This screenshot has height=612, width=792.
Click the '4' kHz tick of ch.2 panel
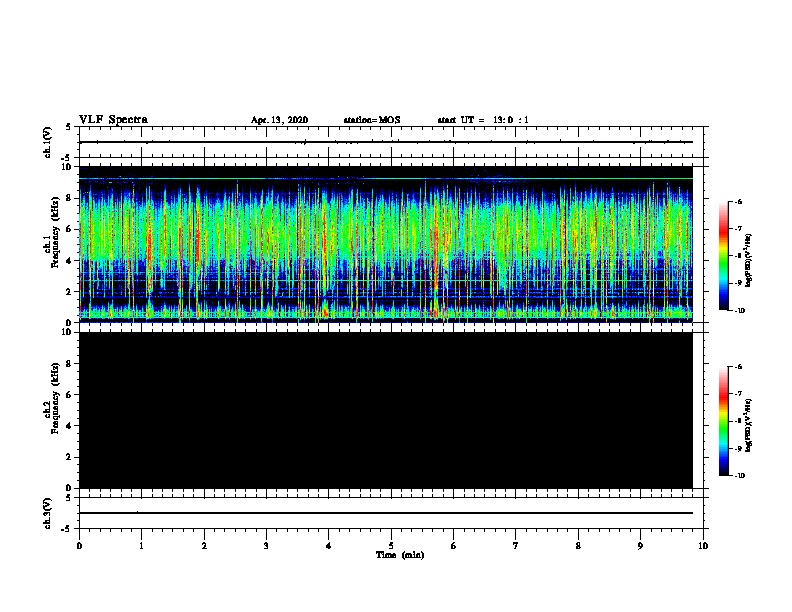point(69,426)
